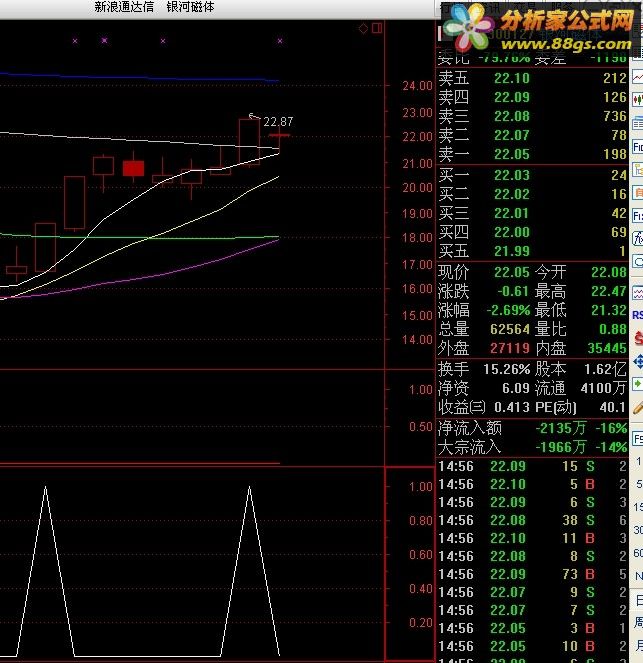
Task: Open the time-sharing line chart icon
Action: tap(638, 77)
